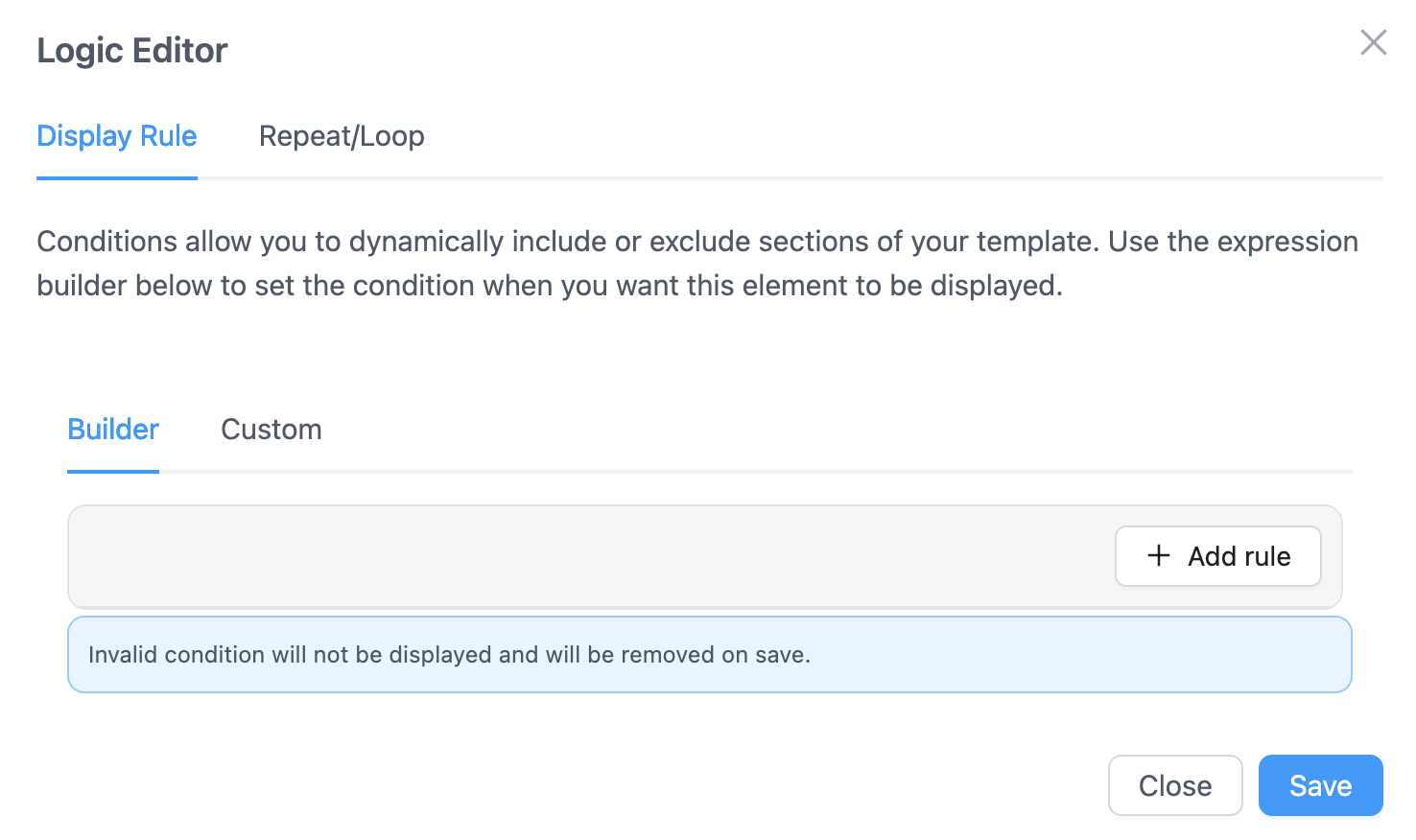Click the Invalid condition info banner
This screenshot has width=1416, height=840.
1055,654
